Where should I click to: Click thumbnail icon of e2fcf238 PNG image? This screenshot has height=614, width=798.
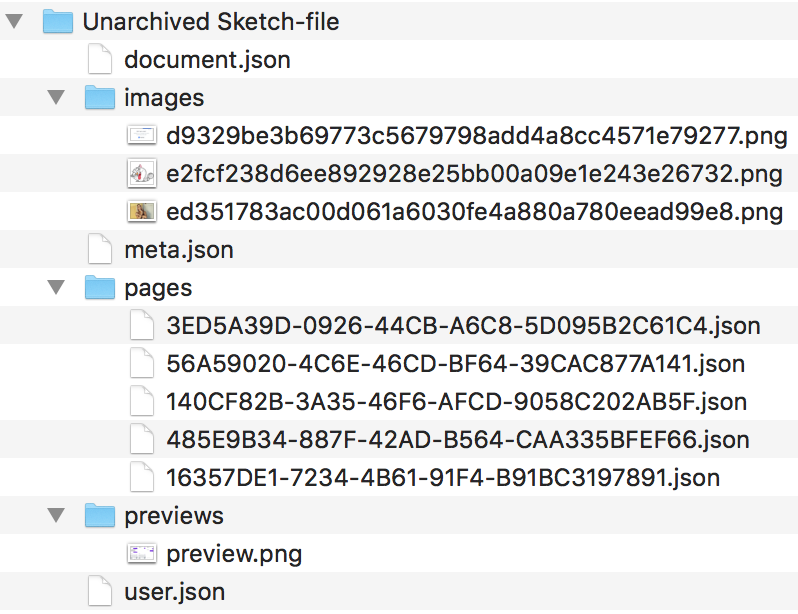coord(142,173)
